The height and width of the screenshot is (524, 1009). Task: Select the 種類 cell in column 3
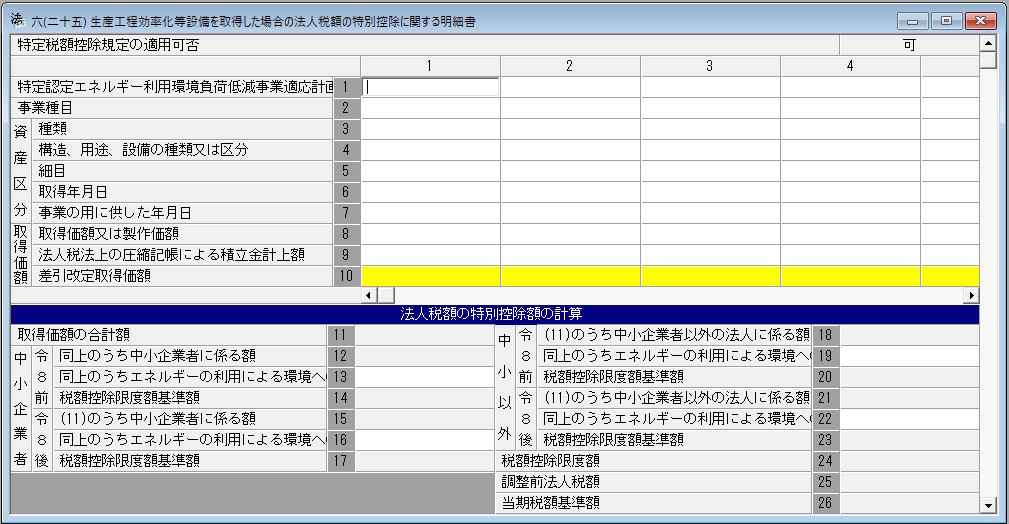coord(710,129)
